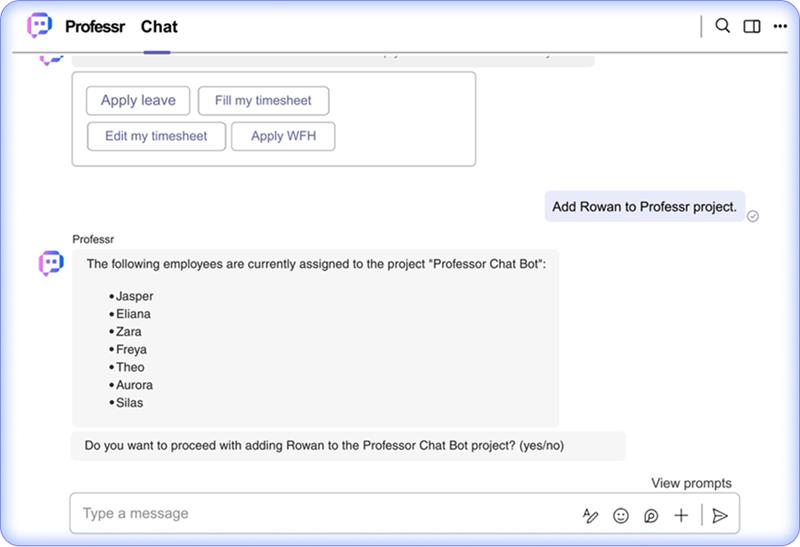800x547 pixels.
Task: Open search with the magnifier icon
Action: point(723,26)
